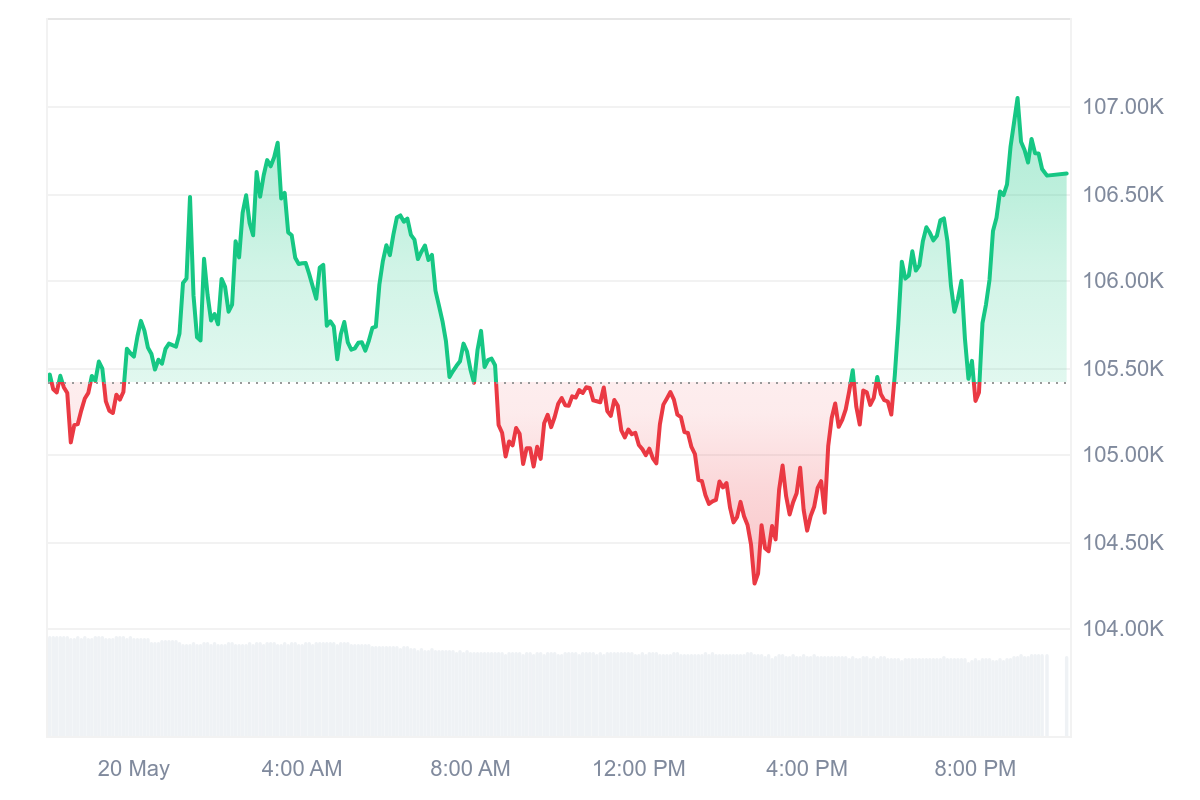Click the 106.00K price axis label
Image resolution: width=1200 pixels, height=800 pixels.
[1123, 281]
